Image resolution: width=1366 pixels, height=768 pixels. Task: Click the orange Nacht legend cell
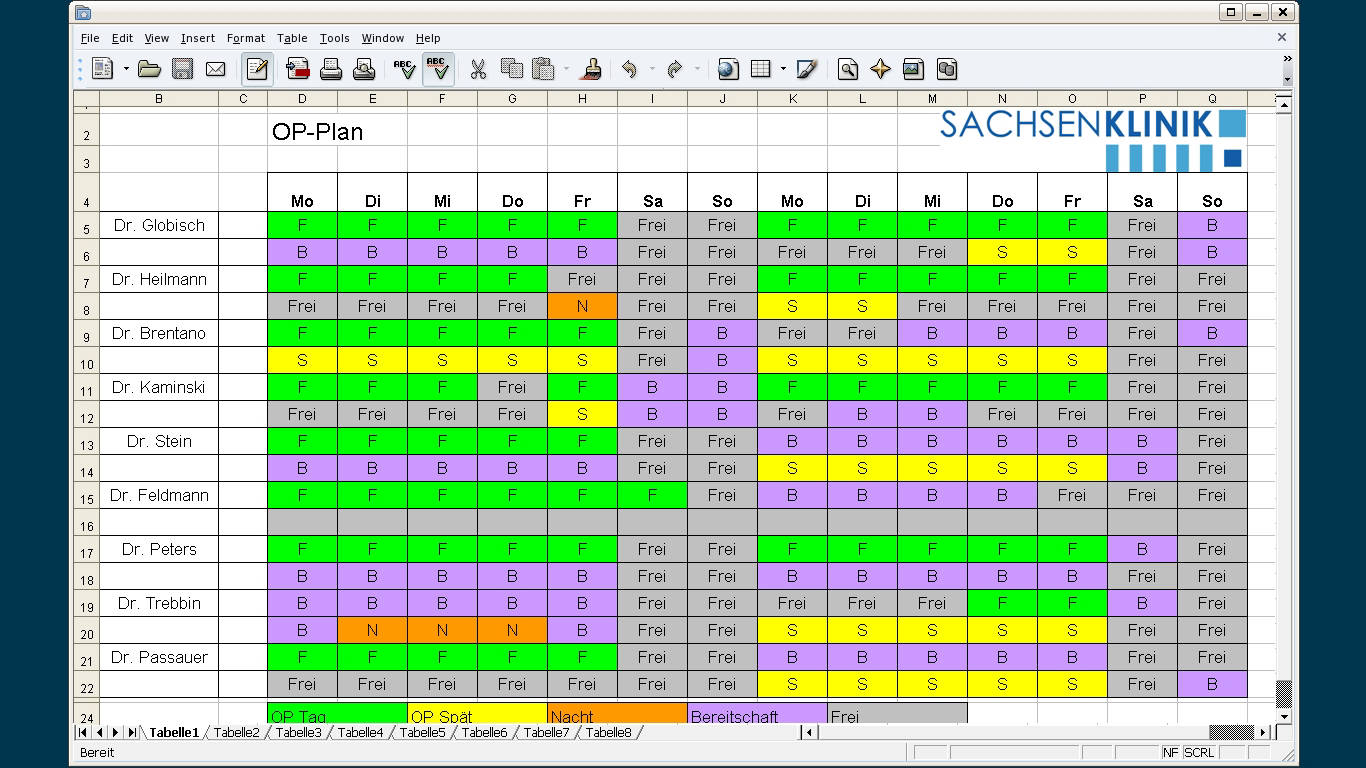[617, 716]
